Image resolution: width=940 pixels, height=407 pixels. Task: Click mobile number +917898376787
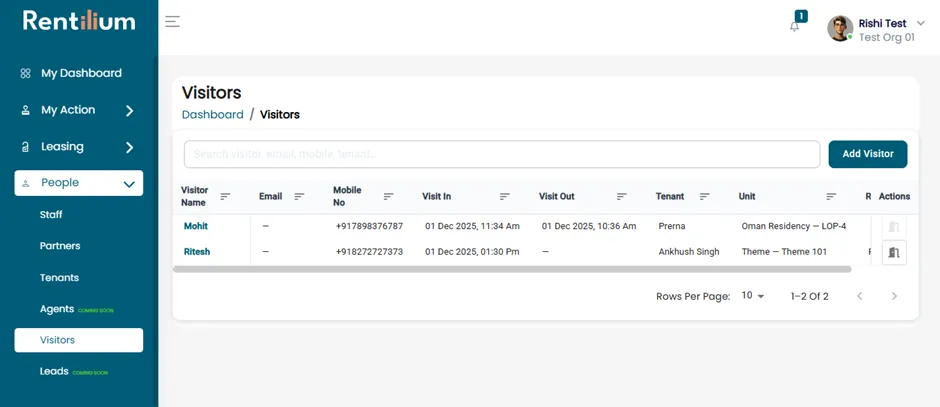(369, 227)
